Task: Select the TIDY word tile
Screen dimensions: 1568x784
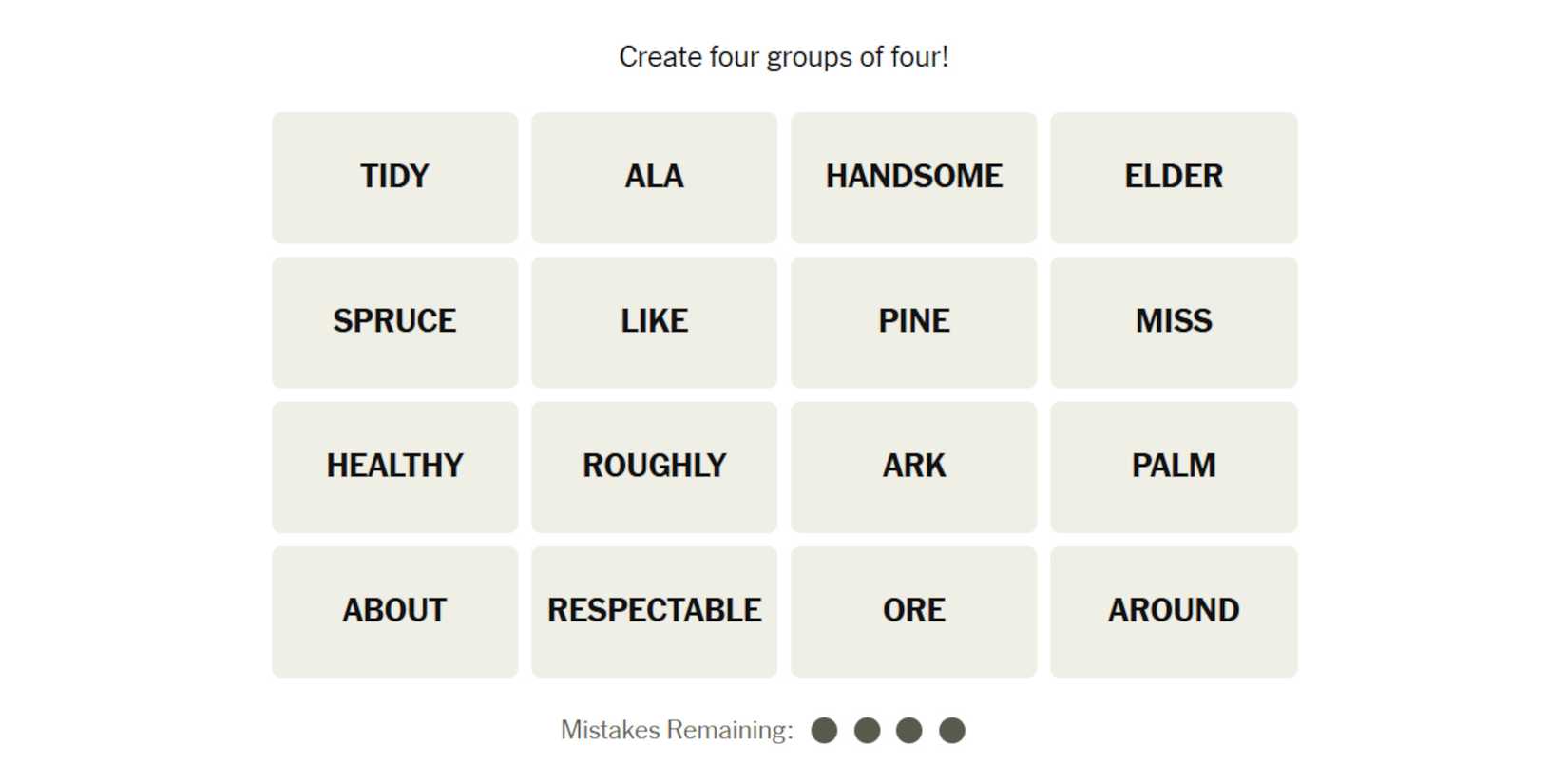Action: (394, 177)
